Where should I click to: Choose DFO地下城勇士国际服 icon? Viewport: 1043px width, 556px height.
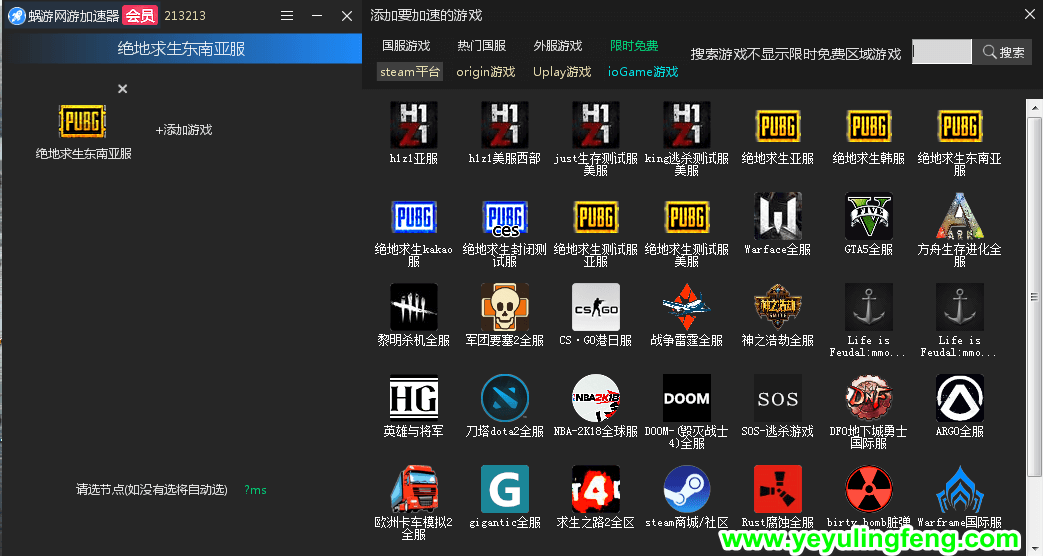pyautogui.click(x=869, y=398)
